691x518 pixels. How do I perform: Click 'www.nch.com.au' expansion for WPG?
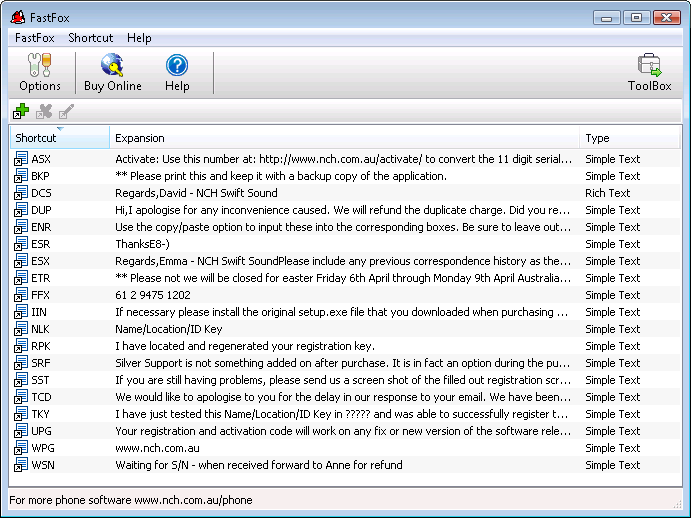click(157, 448)
